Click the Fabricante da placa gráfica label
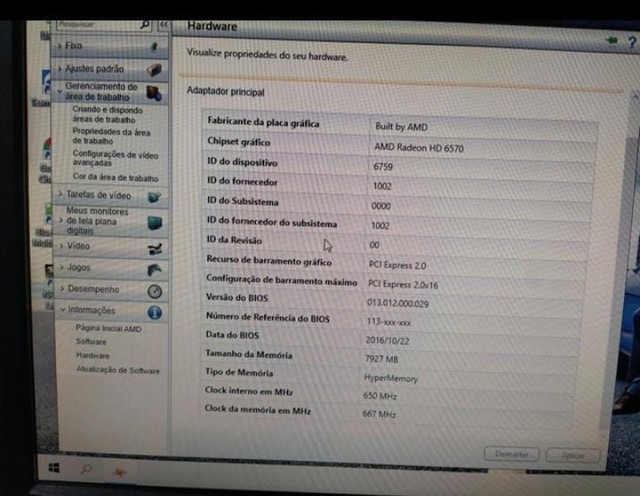 (263, 122)
